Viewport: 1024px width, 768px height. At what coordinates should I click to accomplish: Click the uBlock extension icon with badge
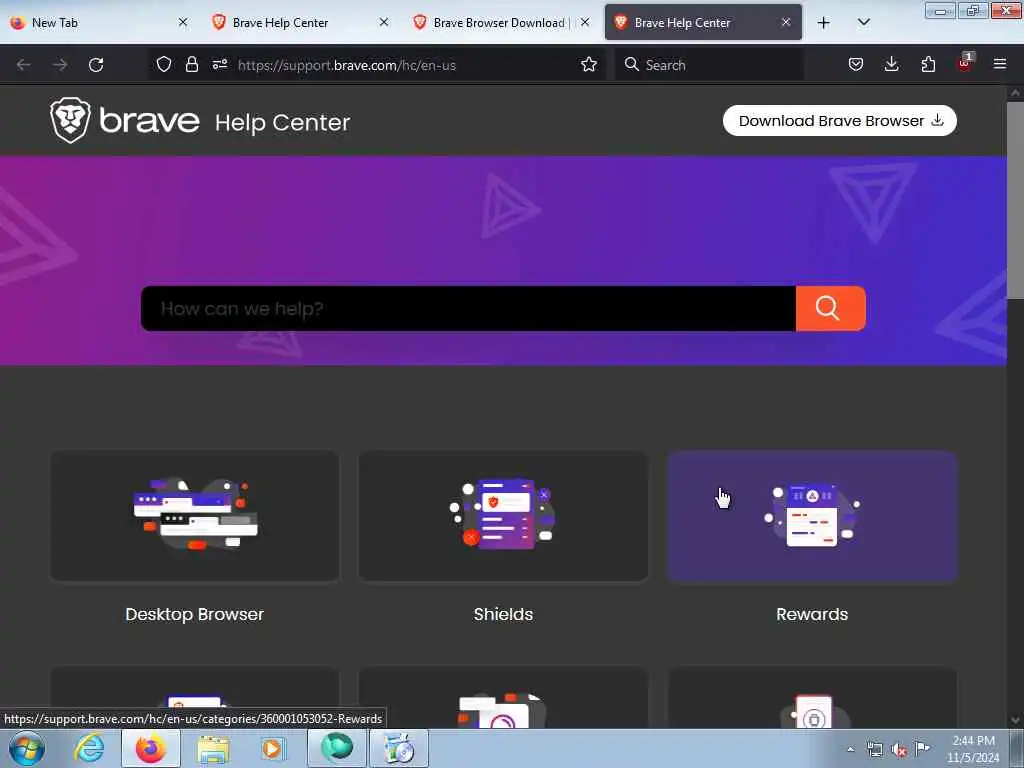point(965,63)
